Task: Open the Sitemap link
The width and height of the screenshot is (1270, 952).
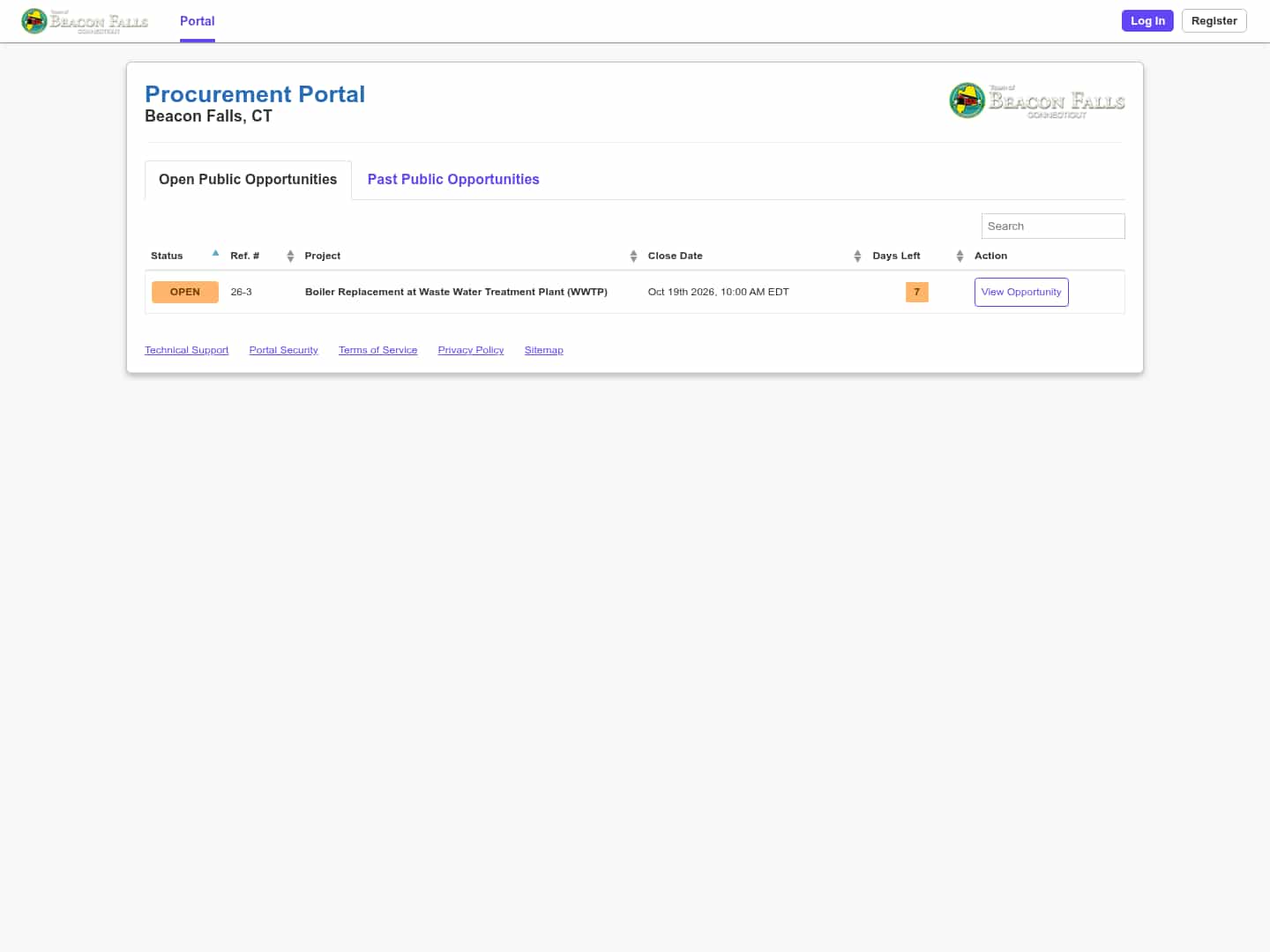Action: pos(544,350)
